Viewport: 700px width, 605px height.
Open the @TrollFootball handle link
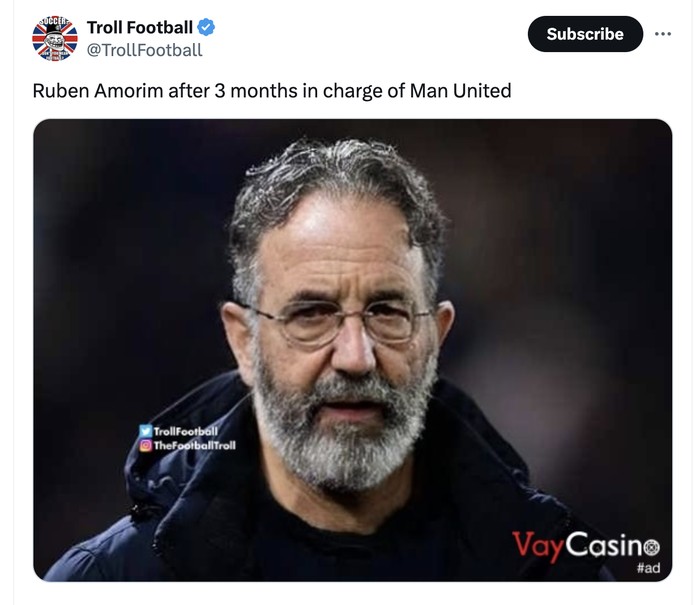pos(144,50)
